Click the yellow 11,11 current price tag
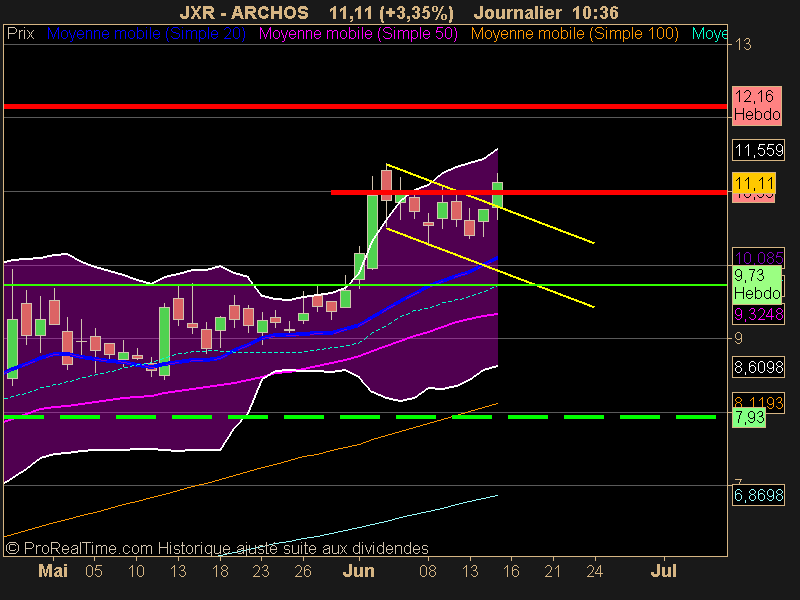Image resolution: width=800 pixels, height=600 pixels. tap(754, 183)
